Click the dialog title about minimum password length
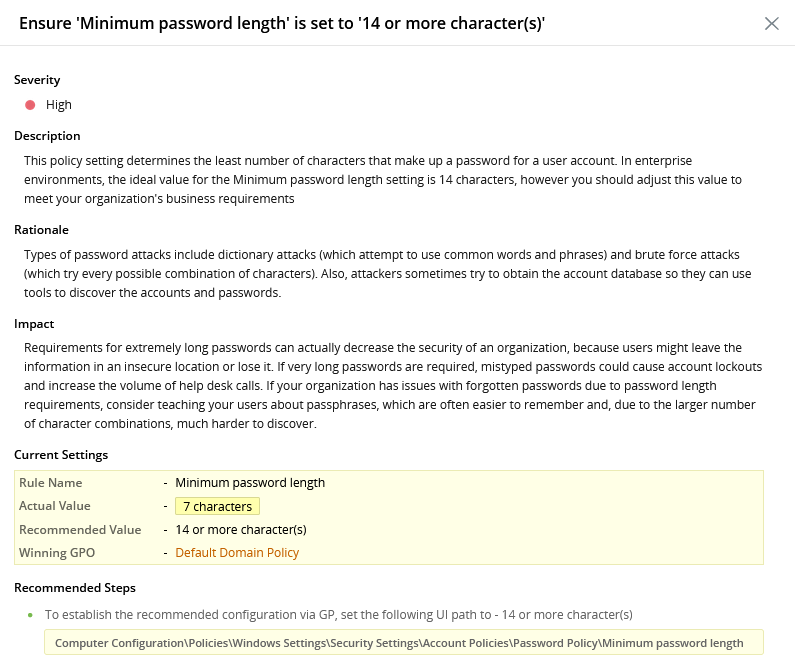The height and width of the screenshot is (668, 795). [282, 24]
